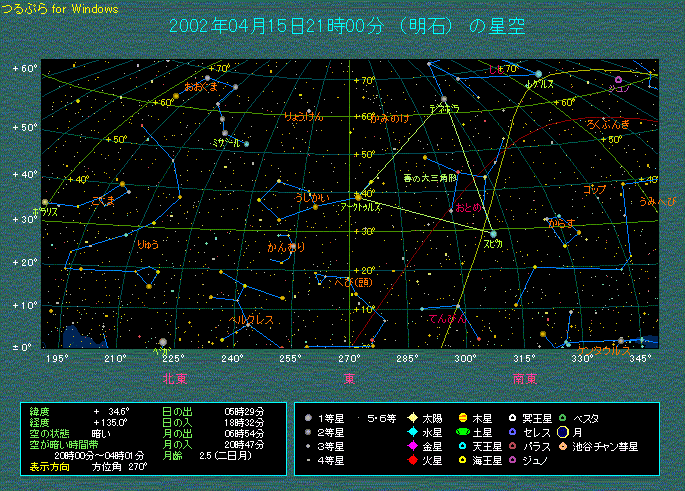Image resolution: width=685 pixels, height=491 pixels.
Task: Select the セレス Ceres icon in legend
Action: point(513,432)
